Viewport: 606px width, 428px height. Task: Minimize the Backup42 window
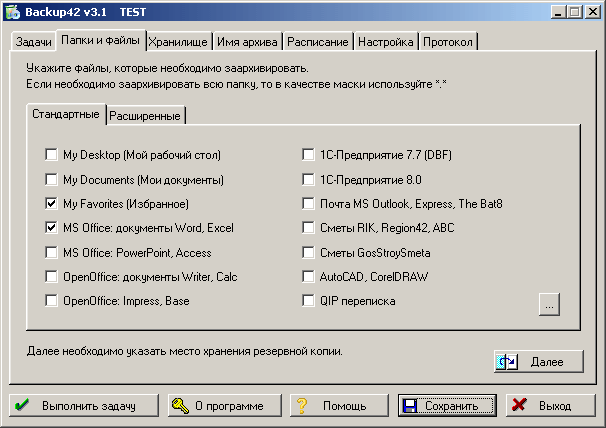tap(558, 12)
